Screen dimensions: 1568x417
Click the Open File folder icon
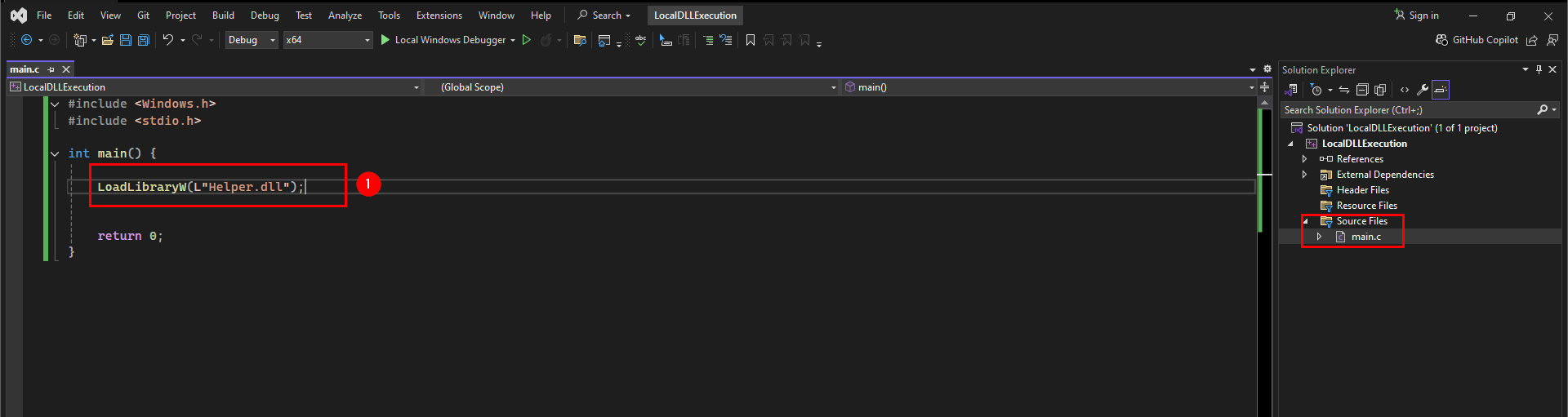(x=107, y=40)
